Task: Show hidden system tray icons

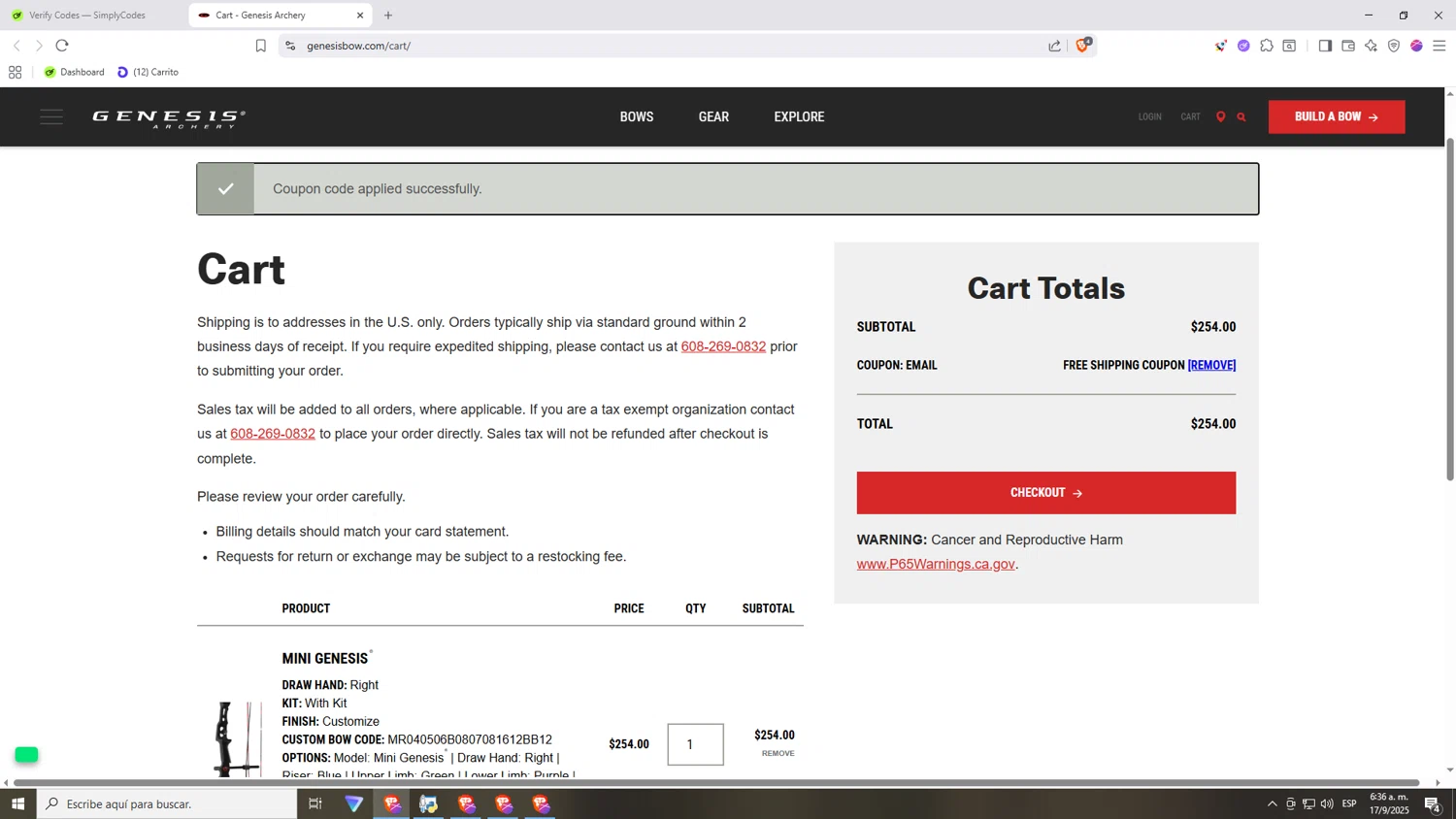Action: tap(1272, 803)
